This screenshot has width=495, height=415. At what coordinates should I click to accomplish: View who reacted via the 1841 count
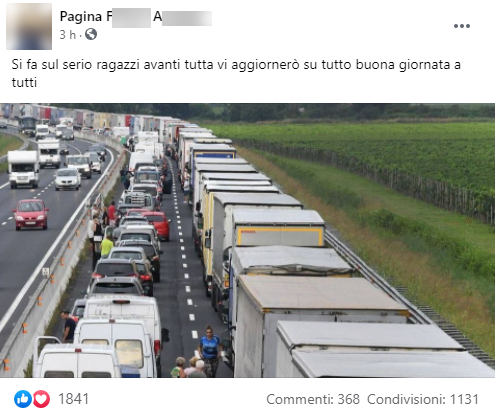pyautogui.click(x=73, y=399)
